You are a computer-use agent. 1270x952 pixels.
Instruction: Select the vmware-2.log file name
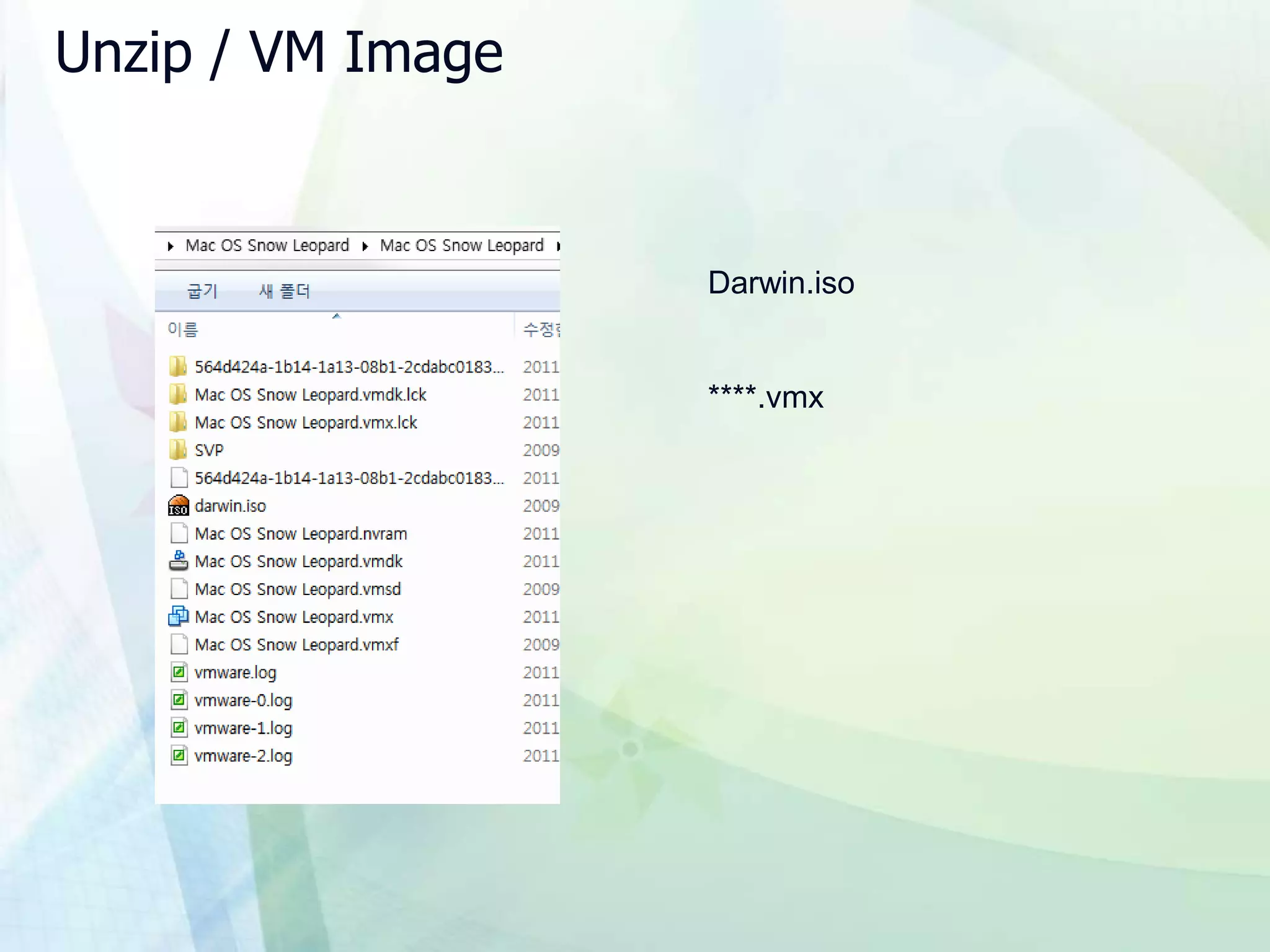[x=243, y=757]
